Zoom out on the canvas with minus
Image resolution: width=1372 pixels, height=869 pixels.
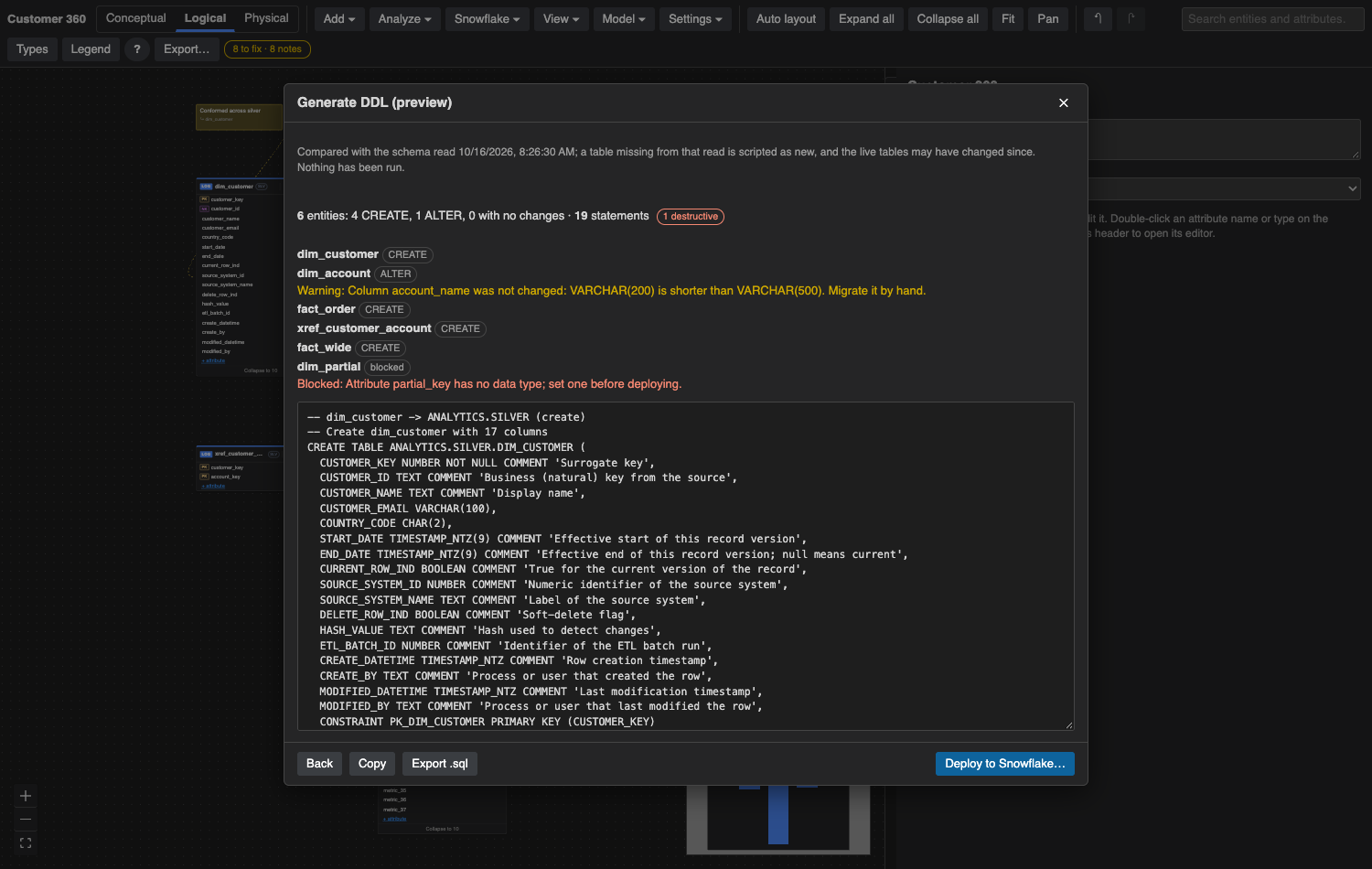click(x=26, y=819)
